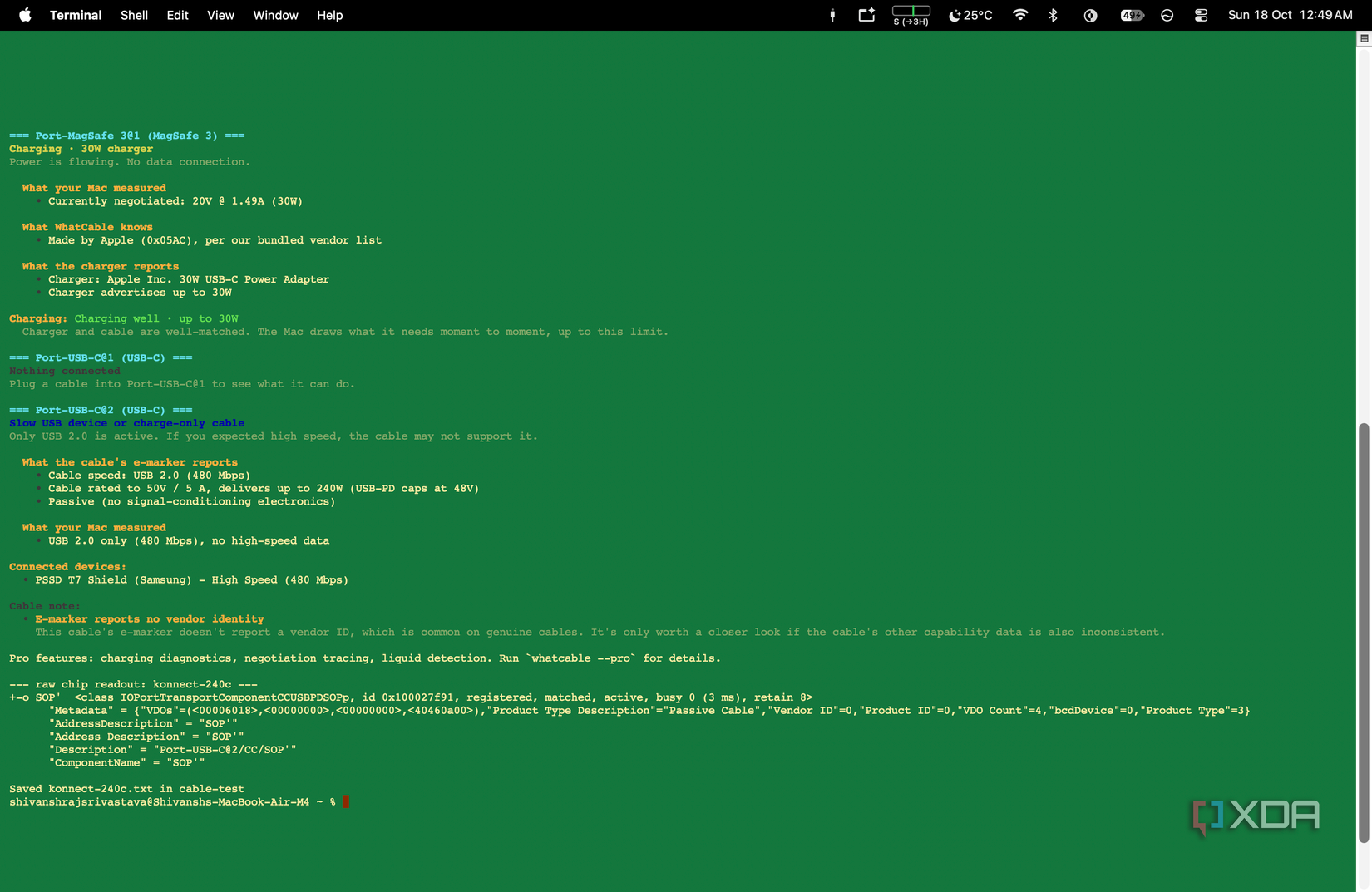
Task: Open the View menu
Action: coord(220,15)
